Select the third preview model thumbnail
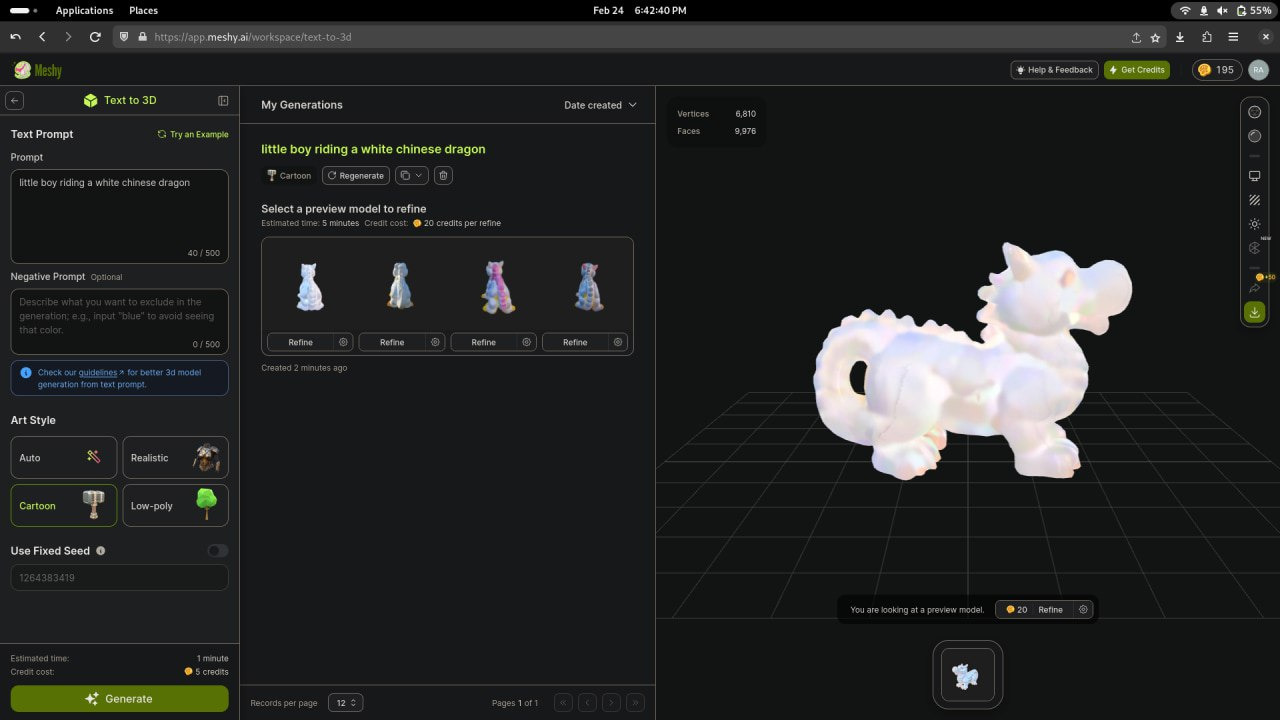 tap(496, 285)
